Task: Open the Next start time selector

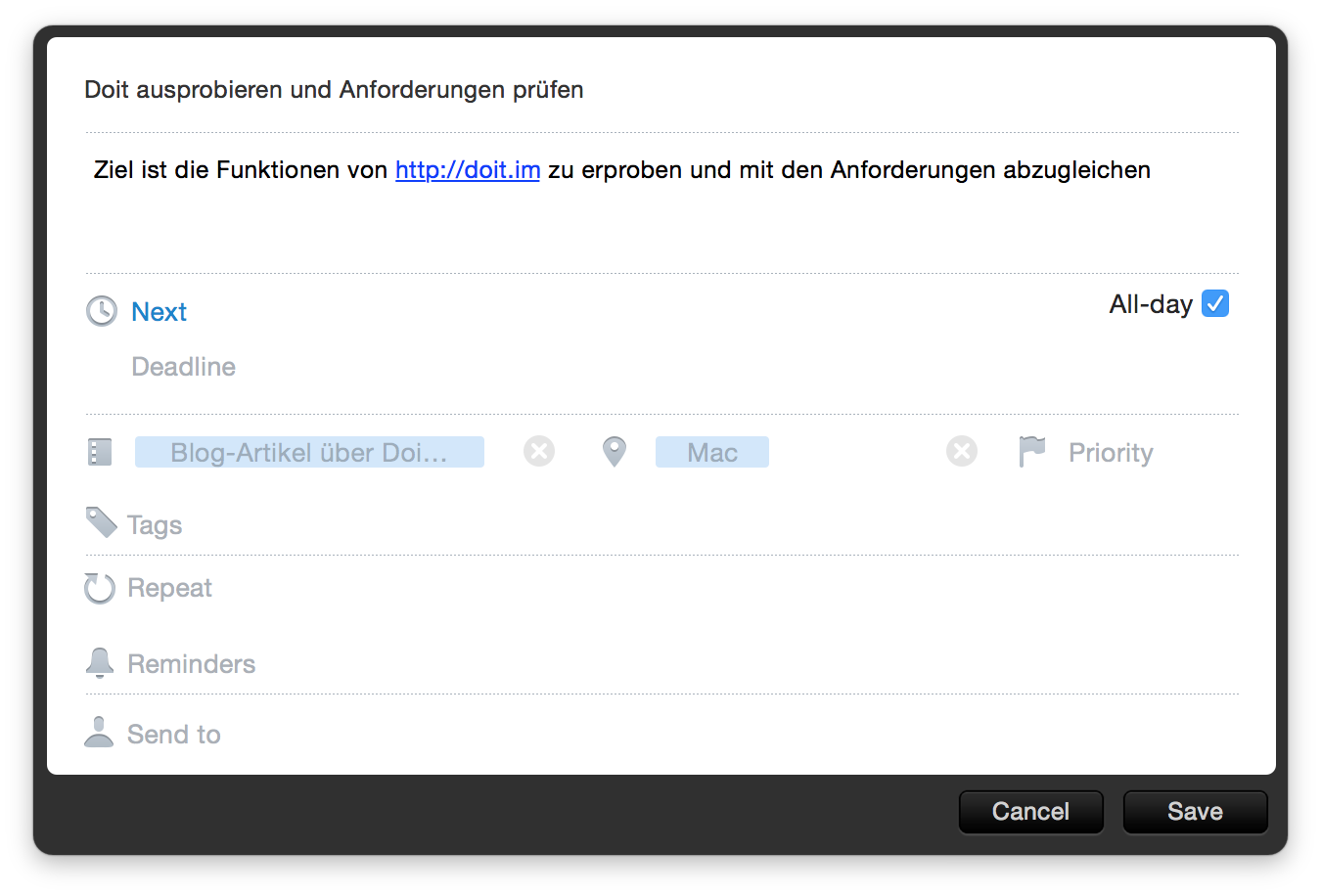Action: 159,312
